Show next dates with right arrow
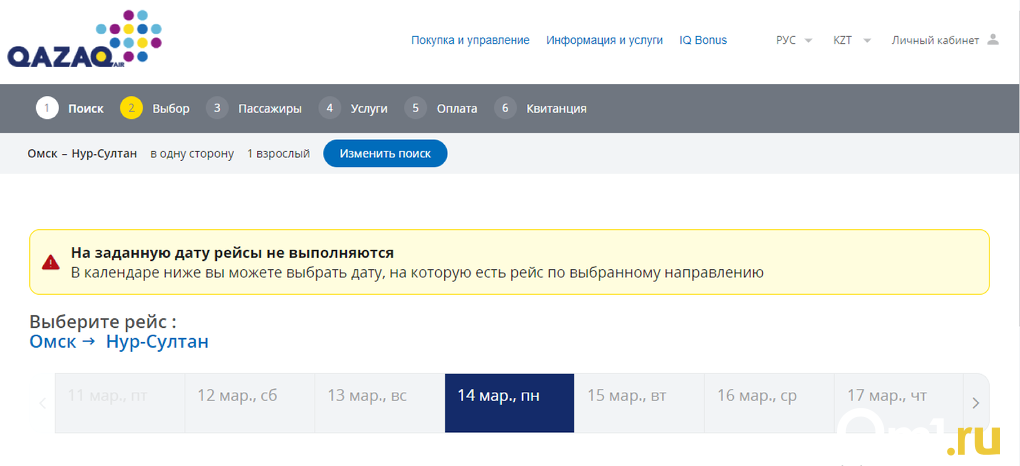The width and height of the screenshot is (1020, 466). [976, 403]
